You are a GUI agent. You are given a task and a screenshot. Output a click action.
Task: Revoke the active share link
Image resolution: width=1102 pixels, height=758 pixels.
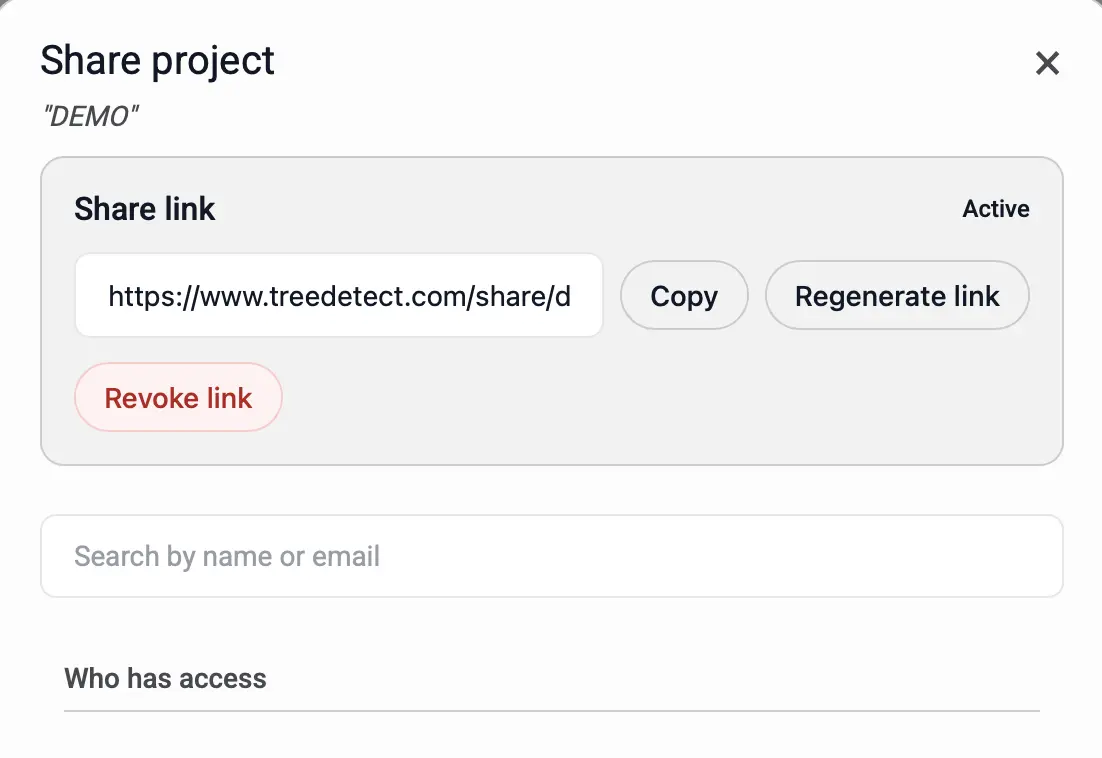pos(178,398)
